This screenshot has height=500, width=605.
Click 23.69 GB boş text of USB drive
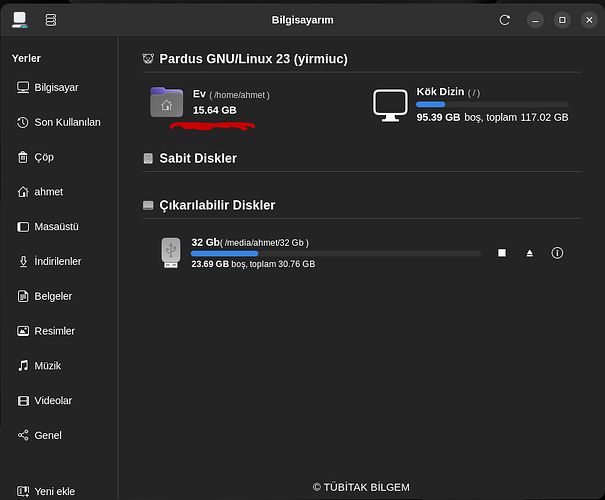click(218, 264)
